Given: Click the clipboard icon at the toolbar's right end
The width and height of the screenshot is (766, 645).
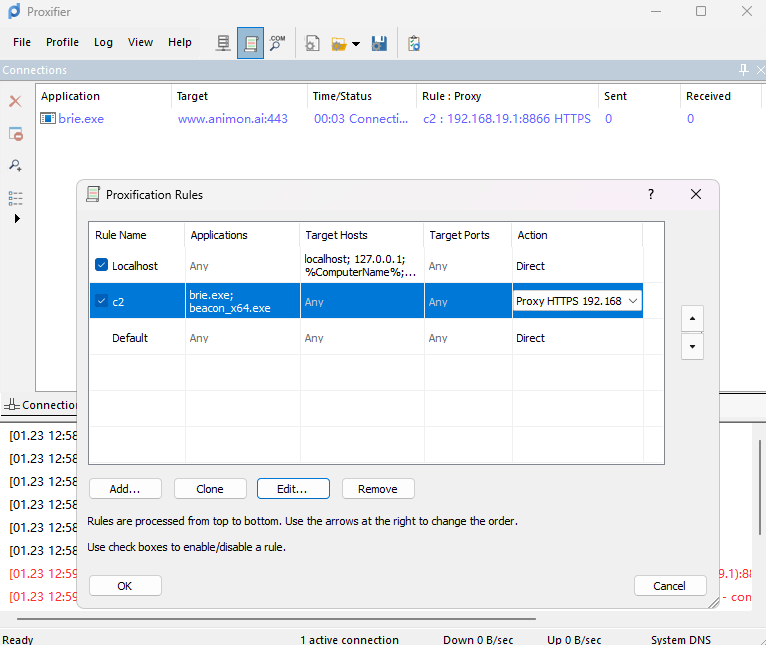Looking at the screenshot, I should click(414, 43).
